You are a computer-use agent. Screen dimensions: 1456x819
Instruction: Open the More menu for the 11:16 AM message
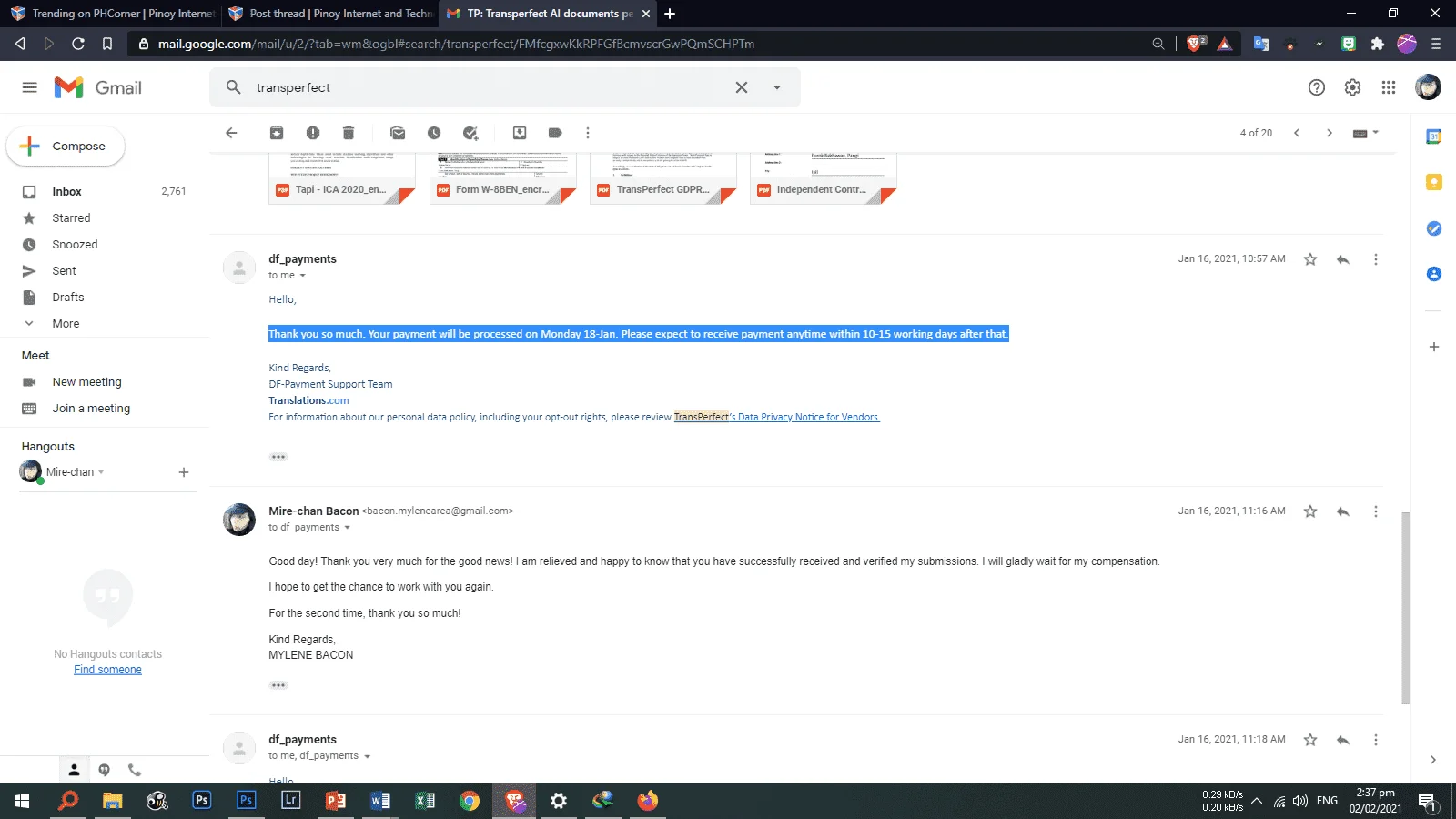(1376, 511)
